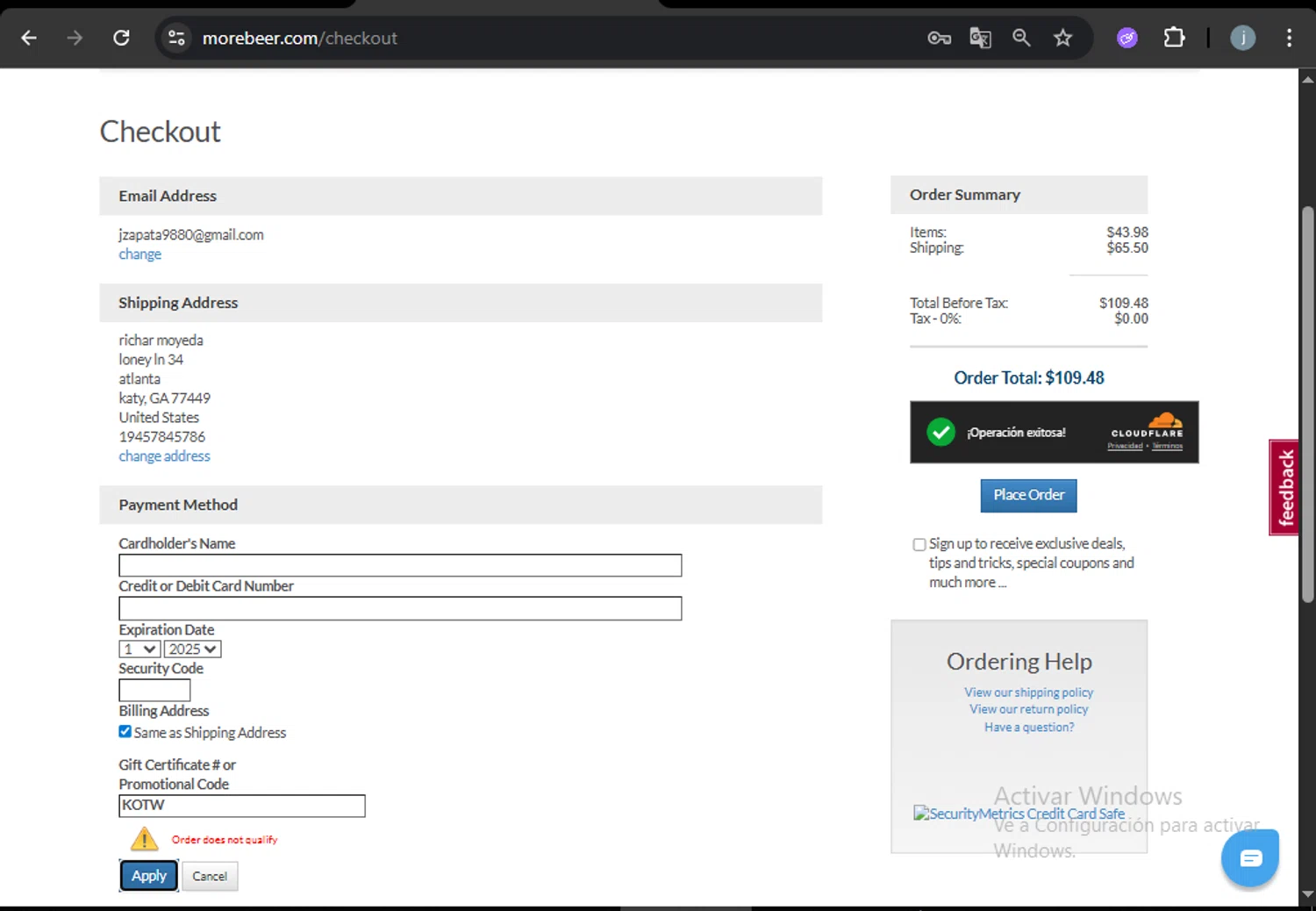The width and height of the screenshot is (1316, 911).
Task: Open the browser profile avatar
Action: [1242, 38]
